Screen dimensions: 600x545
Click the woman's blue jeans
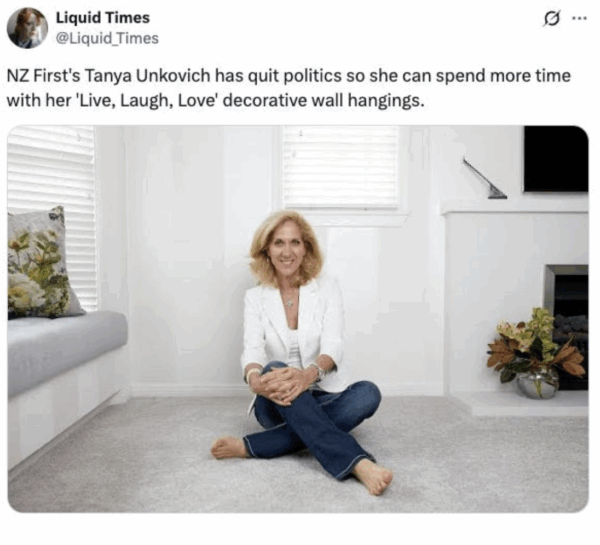point(314,421)
